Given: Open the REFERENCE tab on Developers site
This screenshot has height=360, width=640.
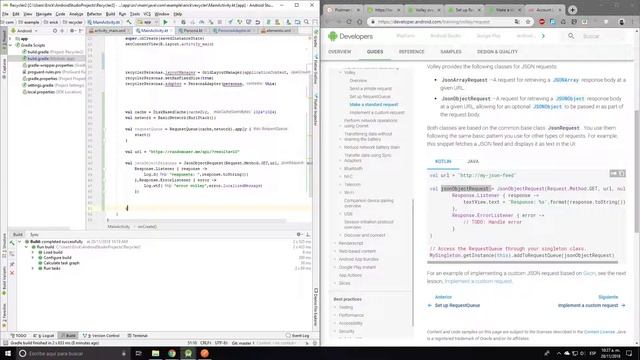Looking at the screenshot, I should tap(411, 52).
